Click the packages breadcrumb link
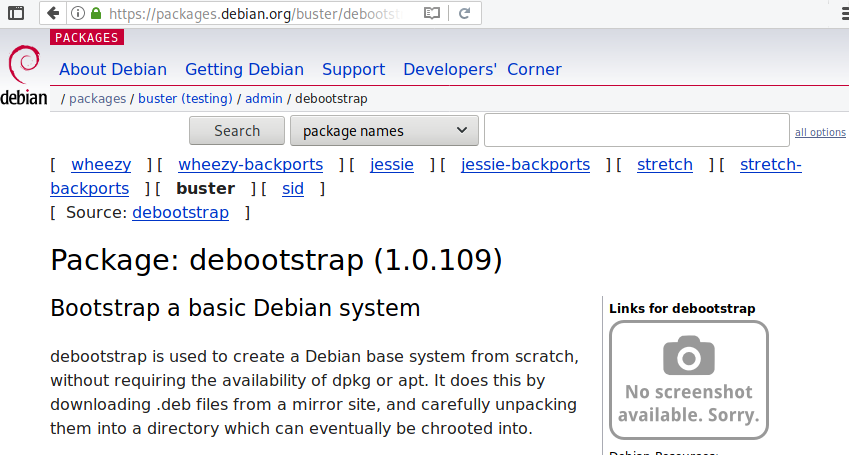 click(97, 99)
